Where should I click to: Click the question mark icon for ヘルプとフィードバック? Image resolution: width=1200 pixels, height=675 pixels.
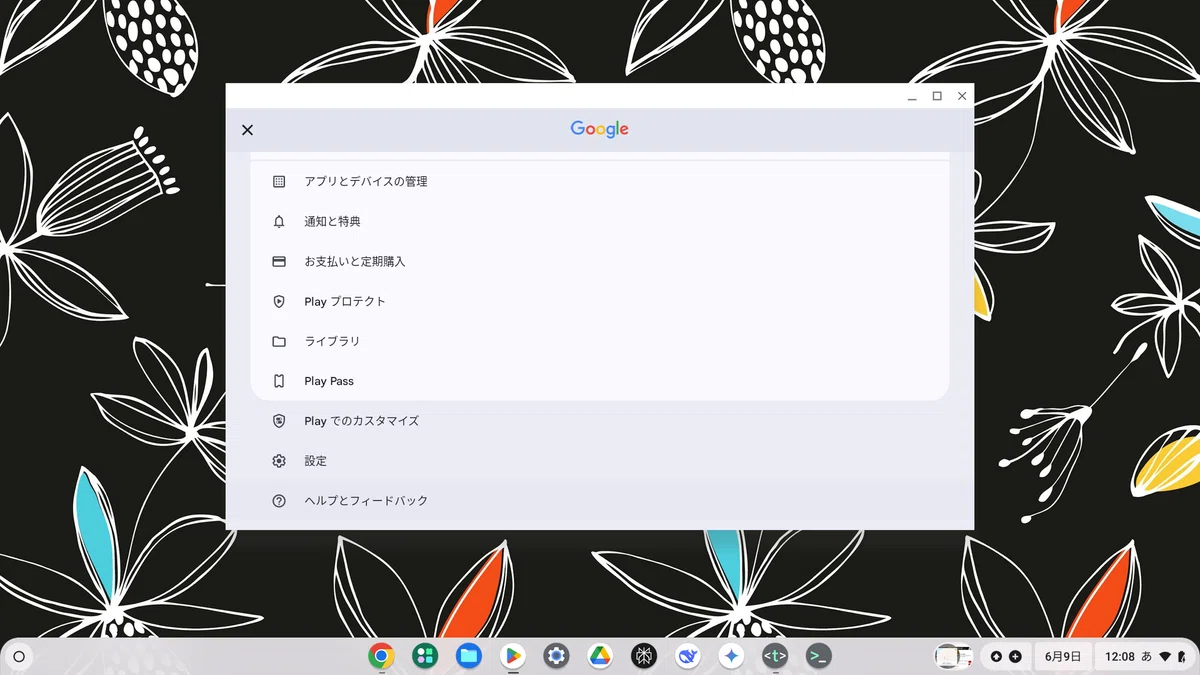pos(279,501)
